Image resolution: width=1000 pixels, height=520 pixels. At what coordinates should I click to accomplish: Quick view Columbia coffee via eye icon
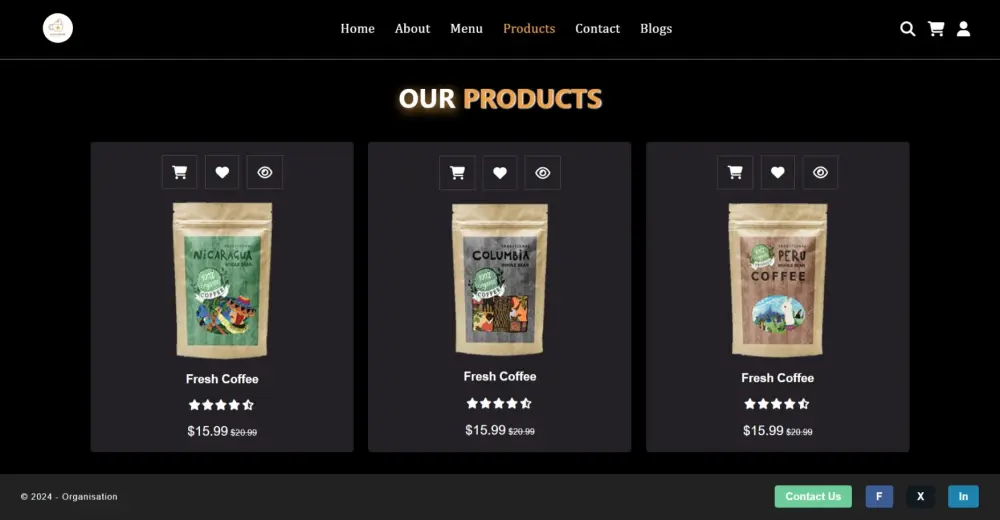click(543, 173)
